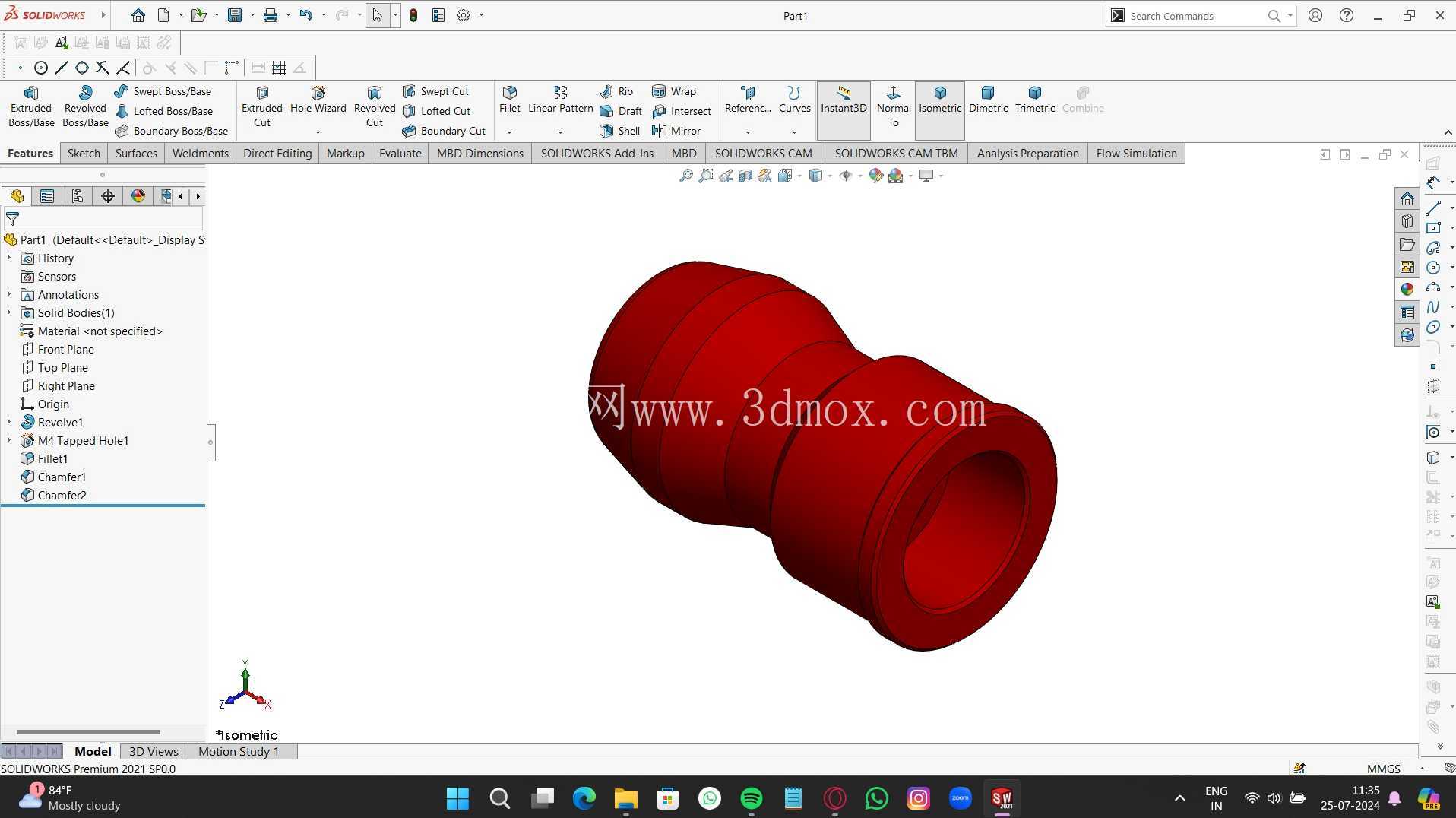Switch to the Sketch tab

coord(84,153)
